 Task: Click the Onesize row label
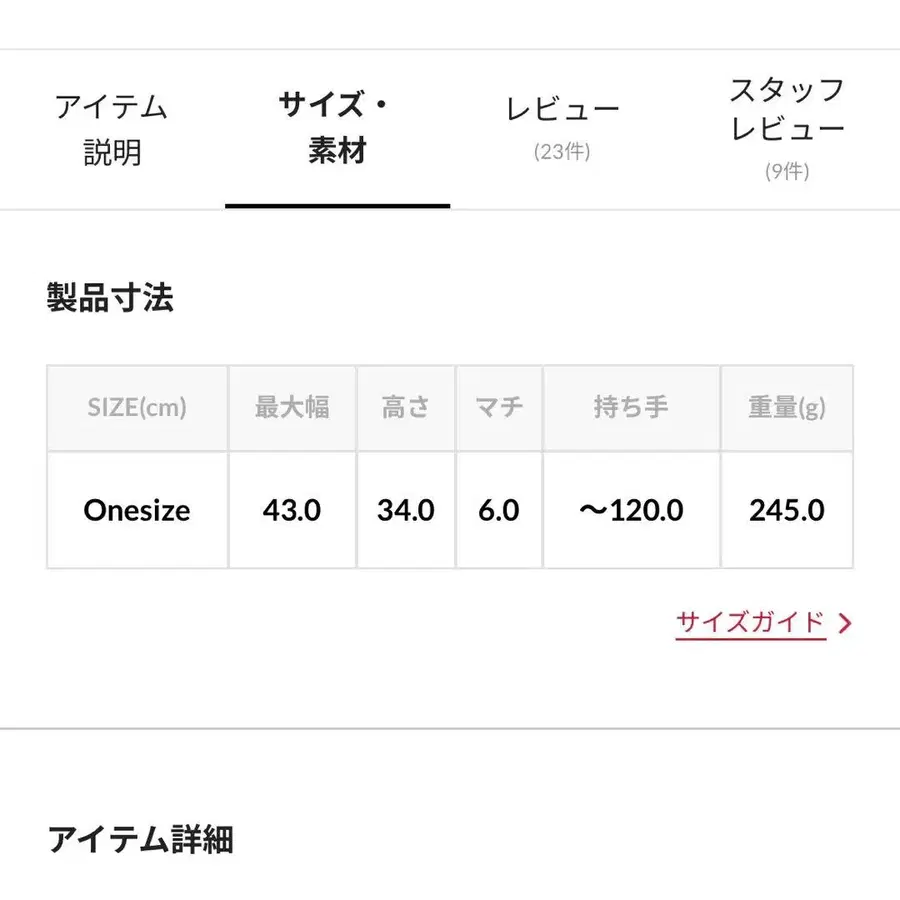pos(137,510)
